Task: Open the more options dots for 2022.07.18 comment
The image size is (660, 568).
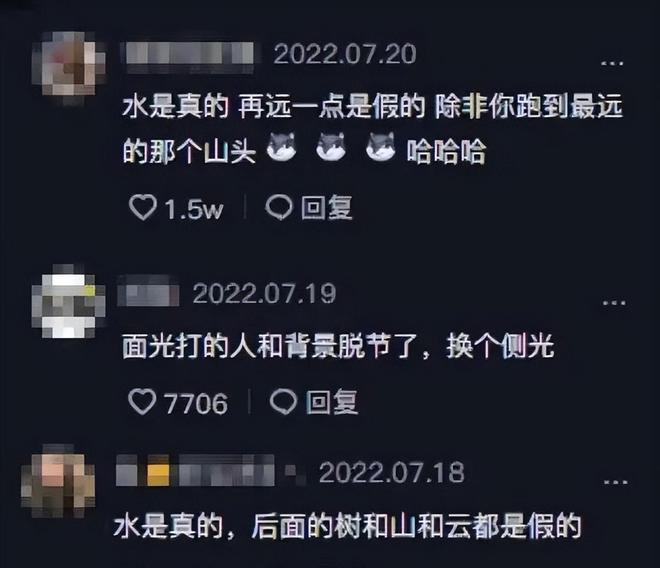Action: pyautogui.click(x=615, y=482)
